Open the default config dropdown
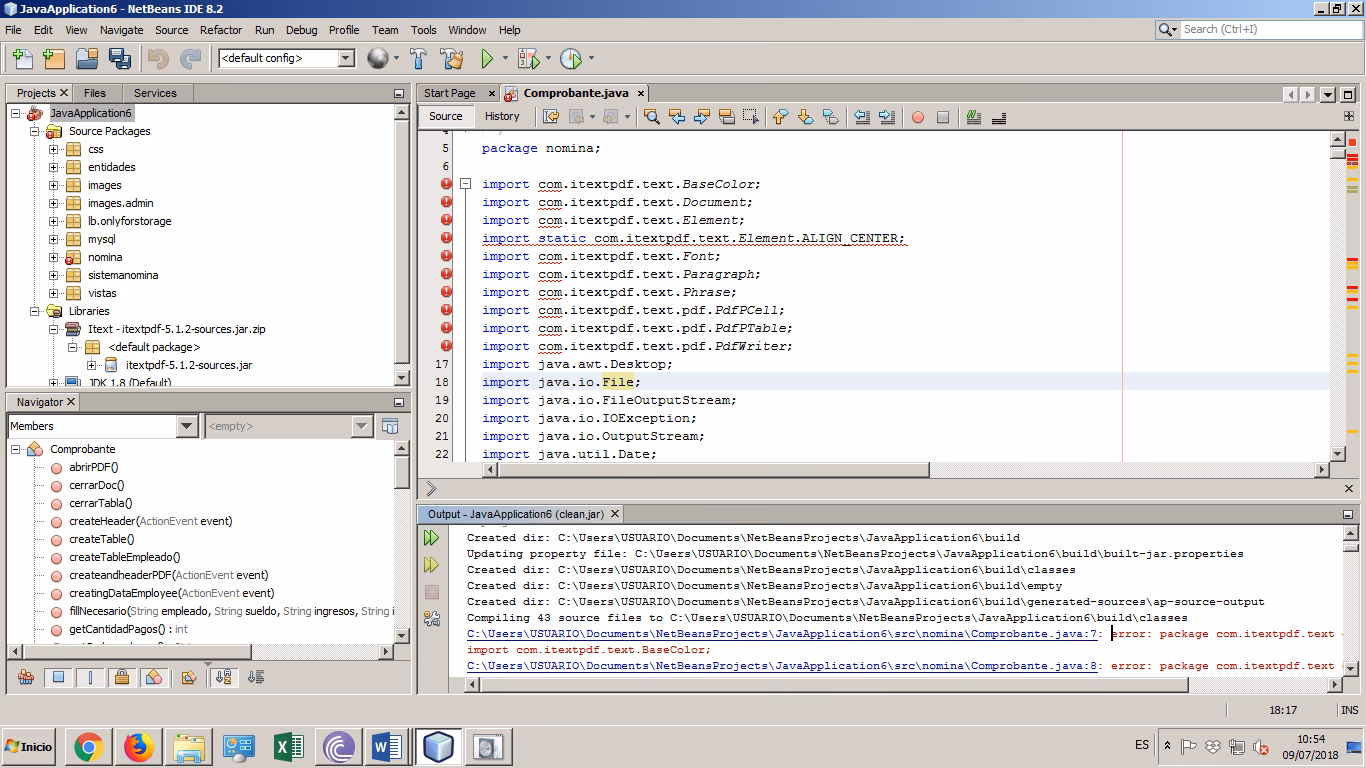The height and width of the screenshot is (768, 1366). pos(346,59)
